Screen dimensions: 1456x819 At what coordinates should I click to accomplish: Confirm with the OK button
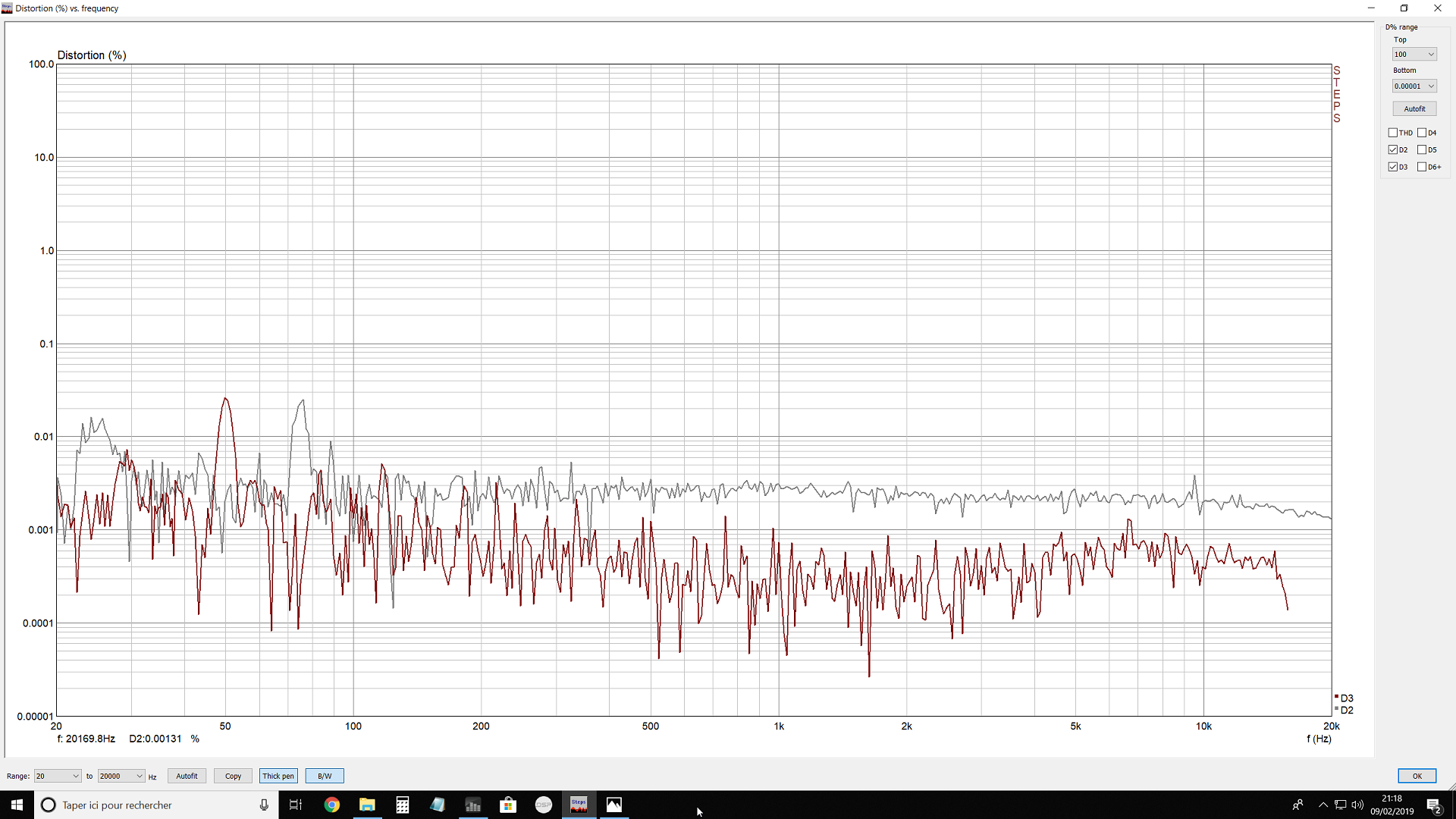pyautogui.click(x=1417, y=776)
